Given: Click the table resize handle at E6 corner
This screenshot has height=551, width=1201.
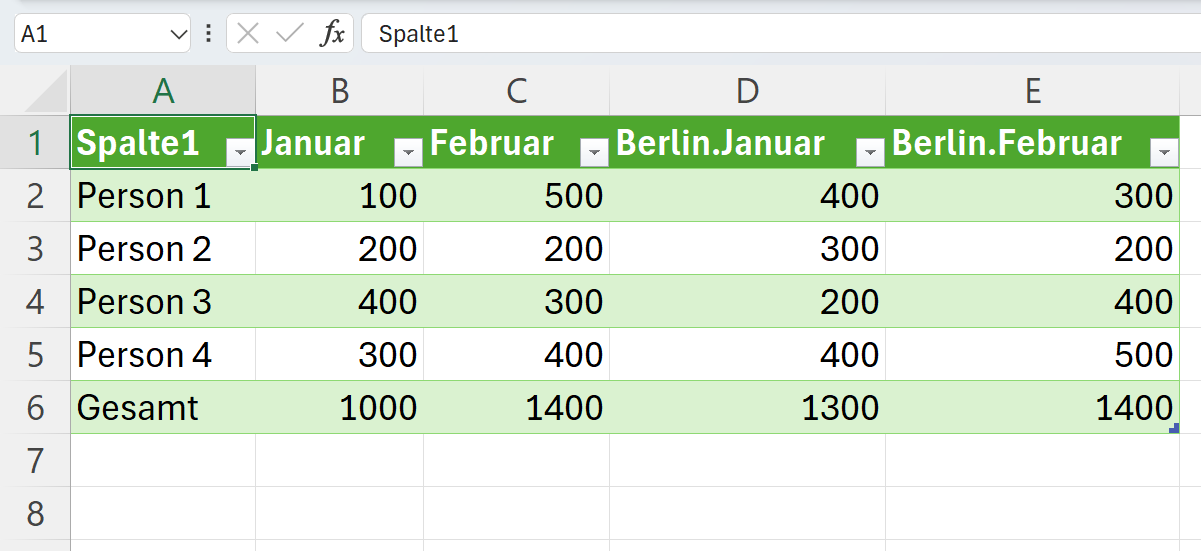Looking at the screenshot, I should [1174, 429].
